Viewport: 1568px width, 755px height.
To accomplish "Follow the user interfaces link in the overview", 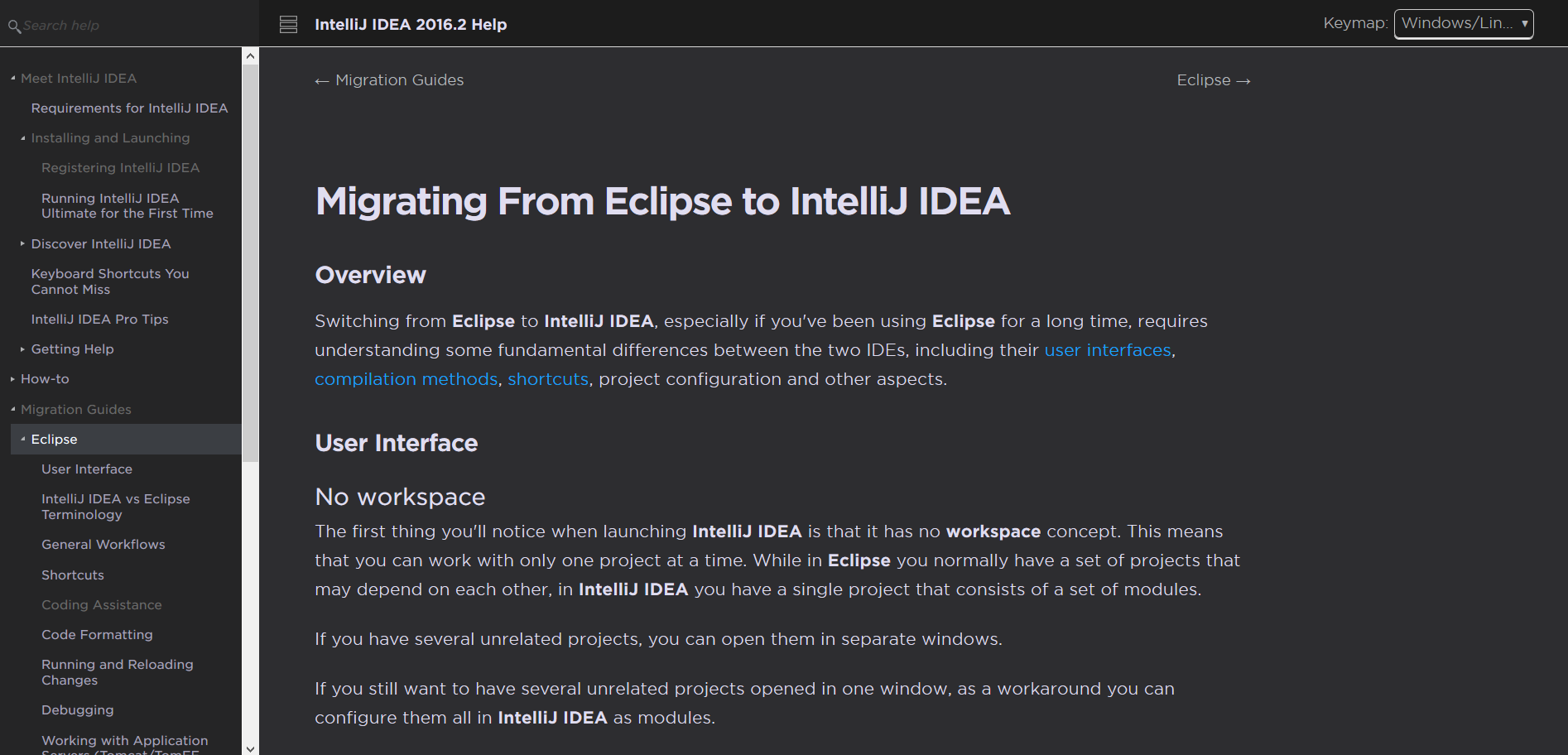I will [1107, 349].
